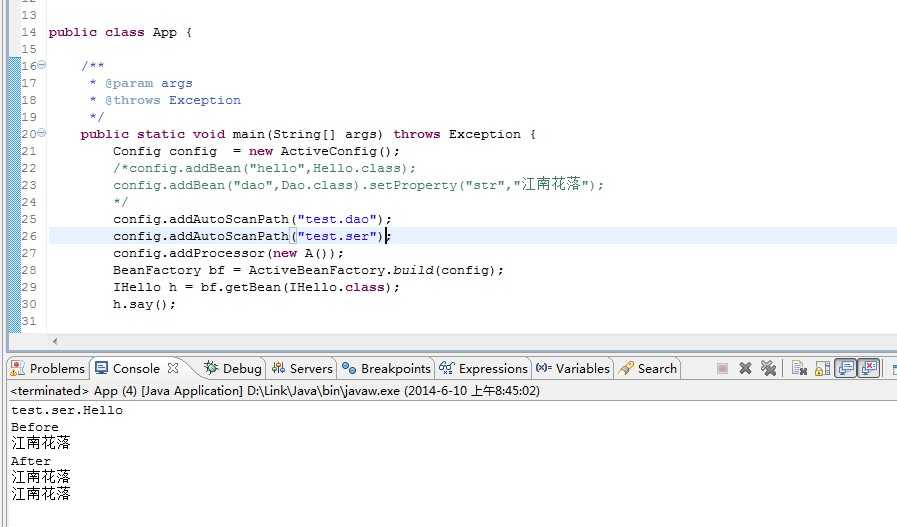Switch to the Breakpoints tab
This screenshot has height=527, width=897.
coord(387,368)
